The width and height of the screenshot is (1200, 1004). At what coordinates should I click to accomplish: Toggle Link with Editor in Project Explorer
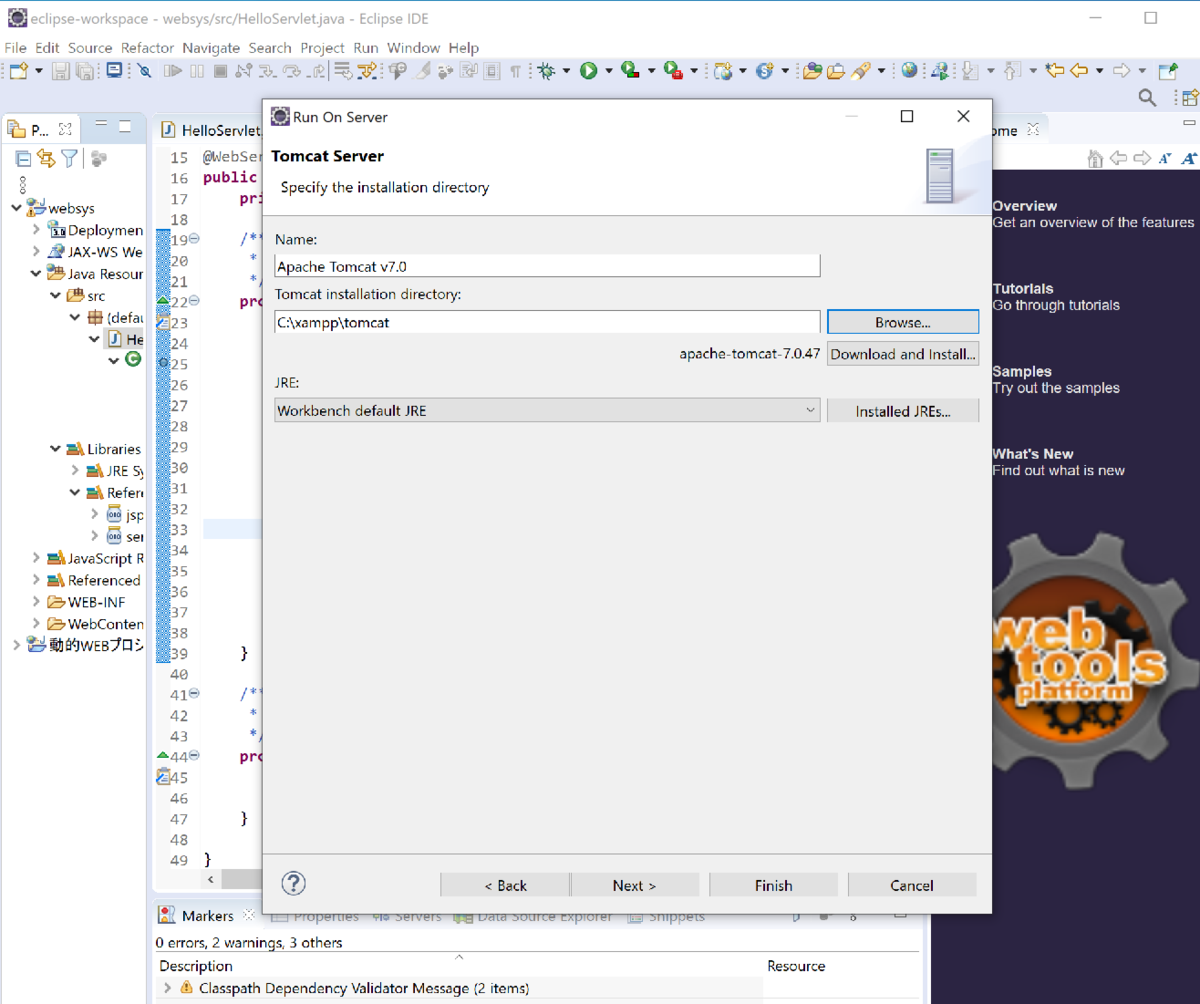pos(46,158)
